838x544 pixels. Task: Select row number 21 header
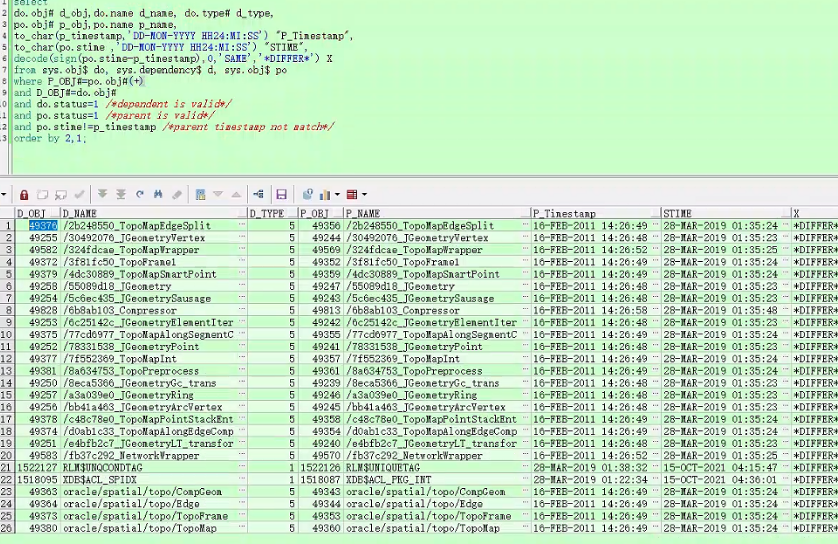pyautogui.click(x=7, y=468)
